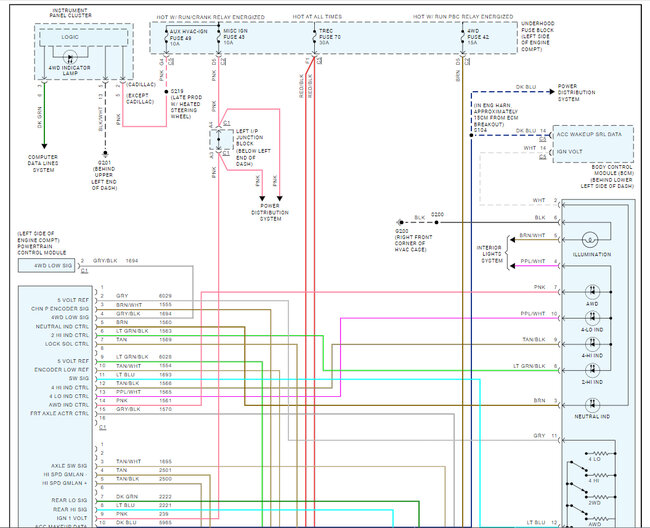
Task: Click the 2-HI IND LED symbol
Action: 592,370
